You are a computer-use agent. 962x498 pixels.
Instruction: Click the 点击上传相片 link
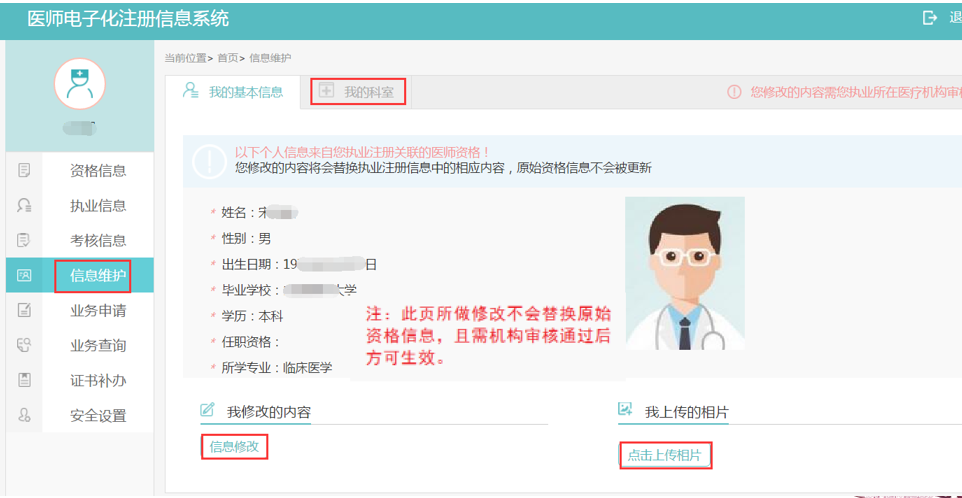(664, 455)
